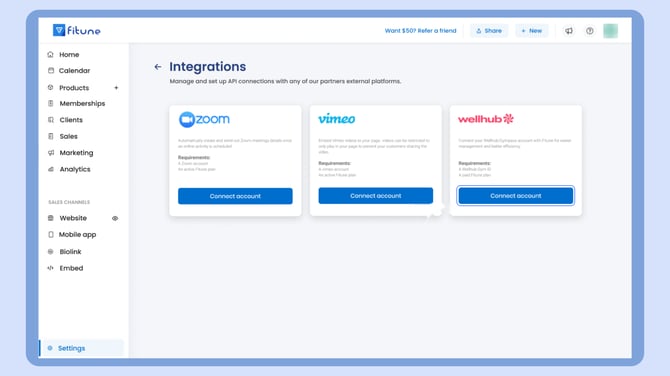The height and width of the screenshot is (376, 670).
Task: Click the Settings gear icon
Action: [50, 348]
